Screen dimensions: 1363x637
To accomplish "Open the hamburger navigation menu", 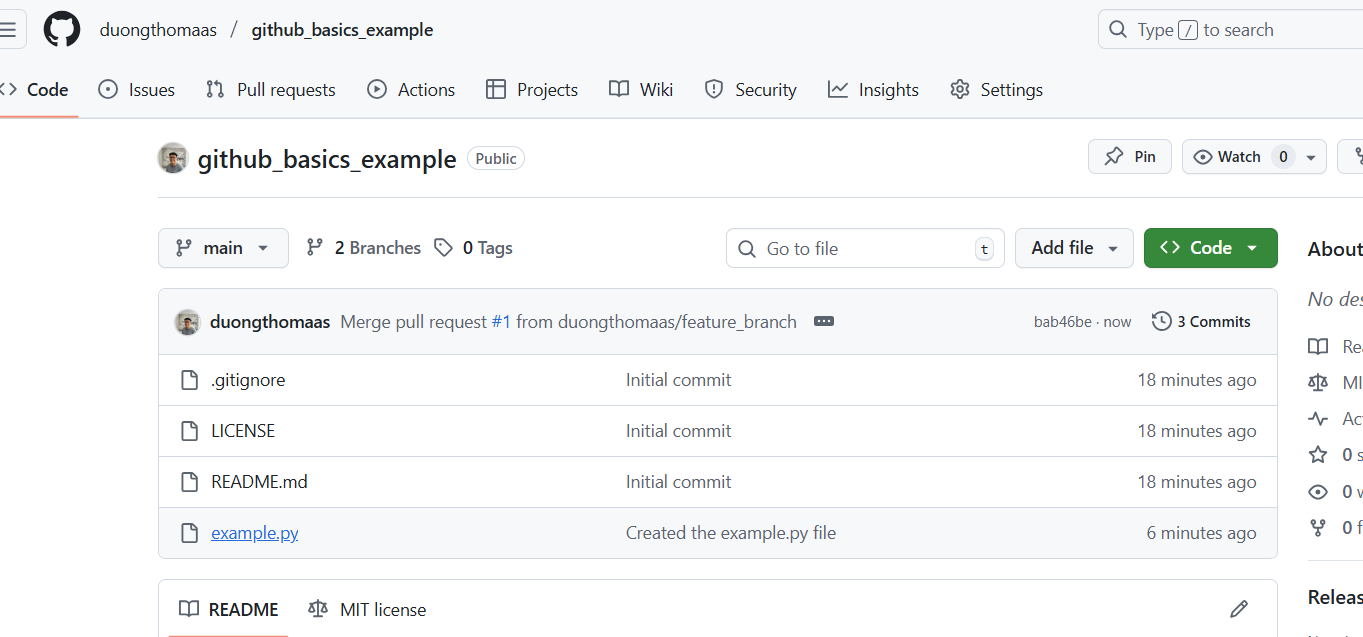I will pyautogui.click(x=8, y=30).
